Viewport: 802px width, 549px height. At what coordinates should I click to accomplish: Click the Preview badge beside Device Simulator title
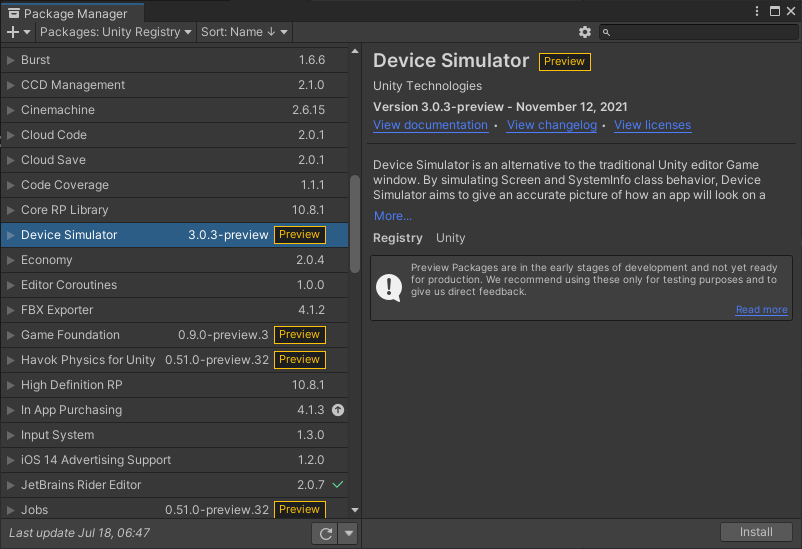564,61
